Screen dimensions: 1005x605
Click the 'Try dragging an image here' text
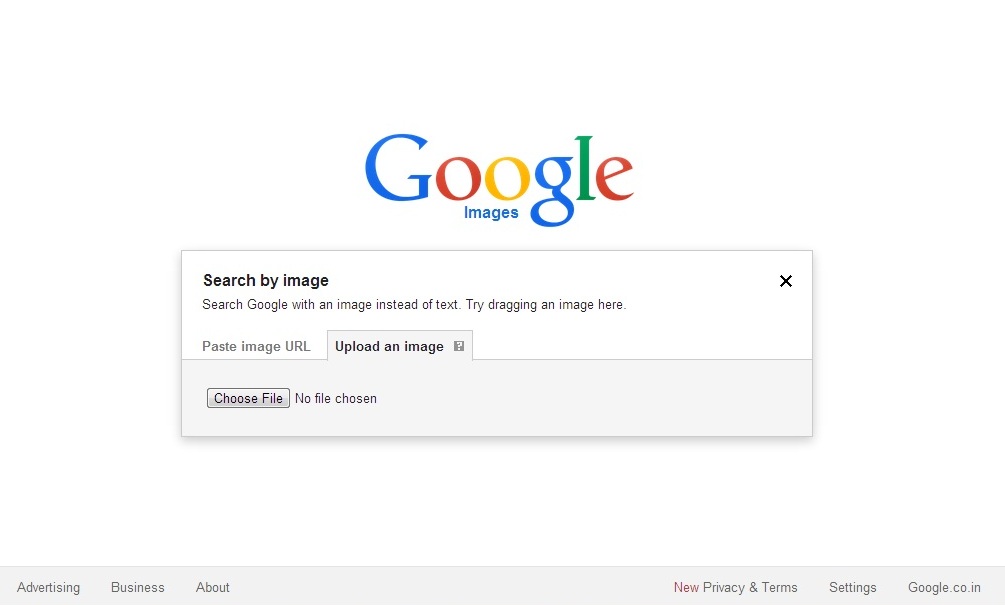tap(545, 304)
